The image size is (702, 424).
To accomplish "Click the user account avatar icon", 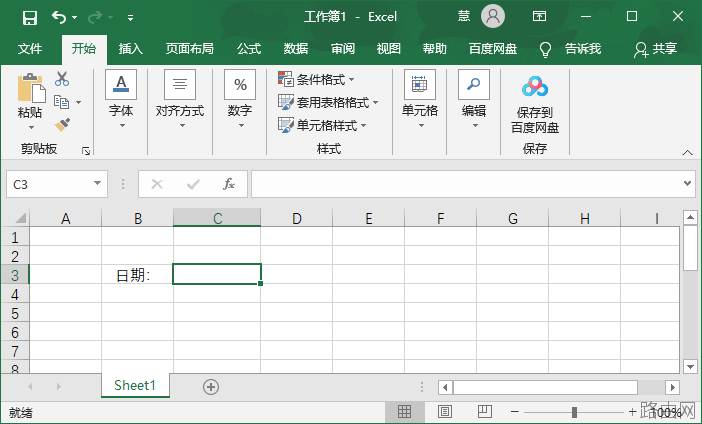I will (x=492, y=17).
